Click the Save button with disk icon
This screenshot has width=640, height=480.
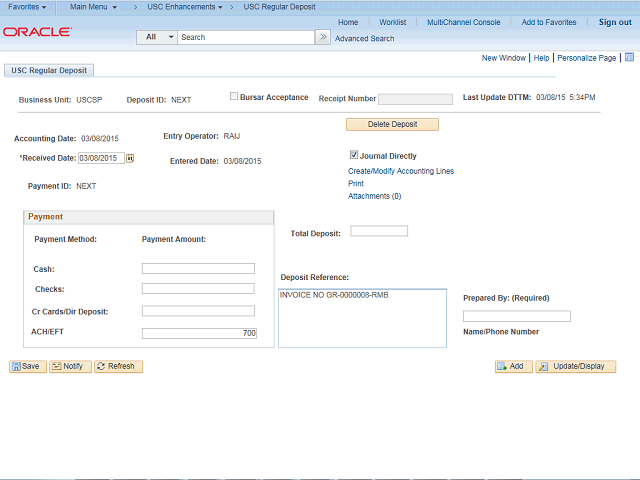tap(28, 366)
